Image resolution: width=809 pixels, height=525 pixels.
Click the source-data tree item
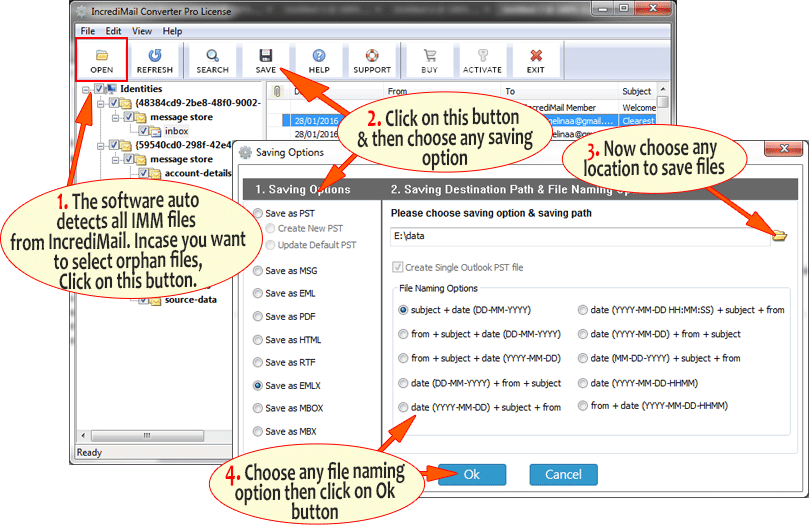pyautogui.click(x=190, y=300)
